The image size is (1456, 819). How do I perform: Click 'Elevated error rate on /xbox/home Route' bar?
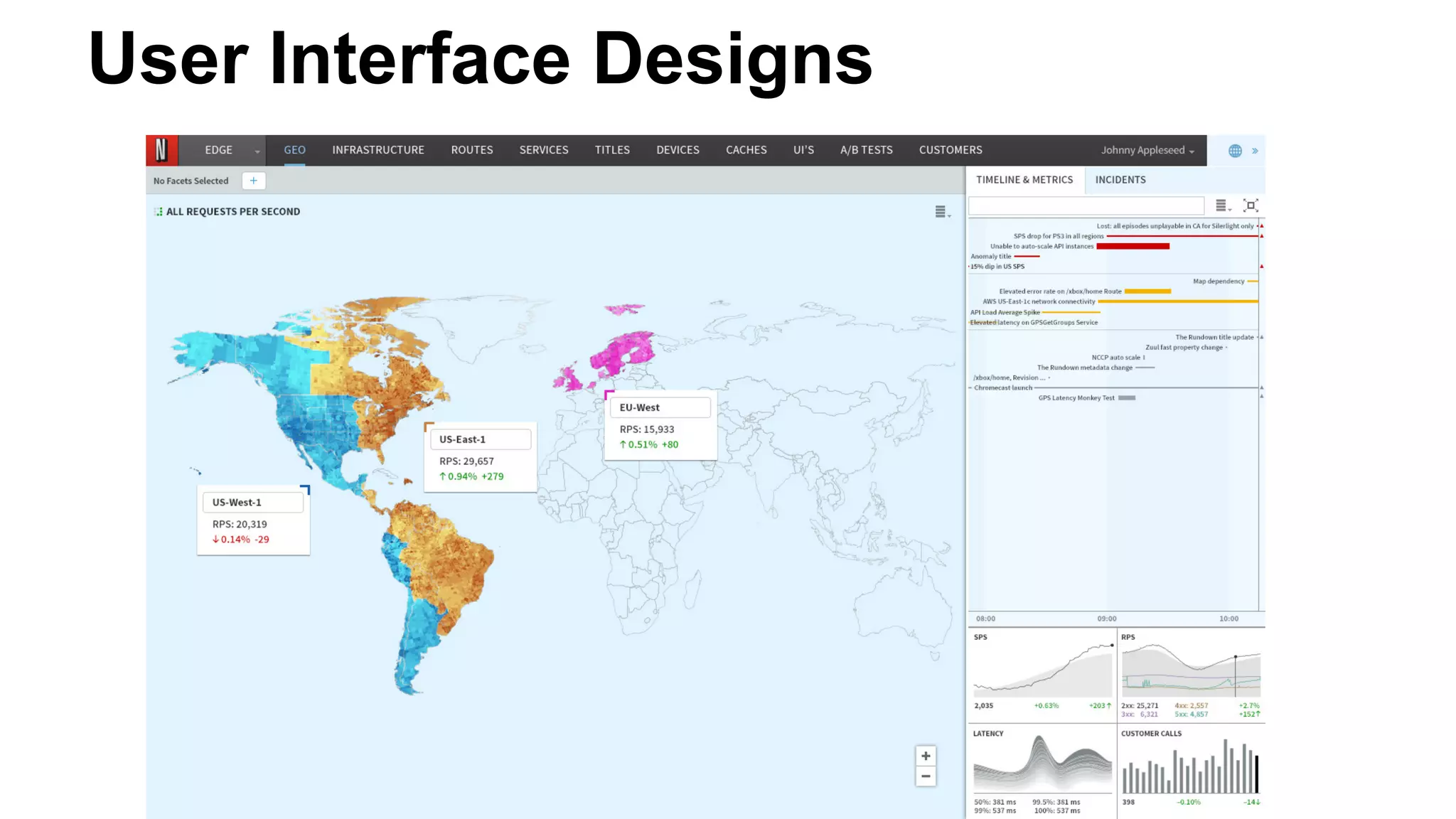click(1147, 291)
